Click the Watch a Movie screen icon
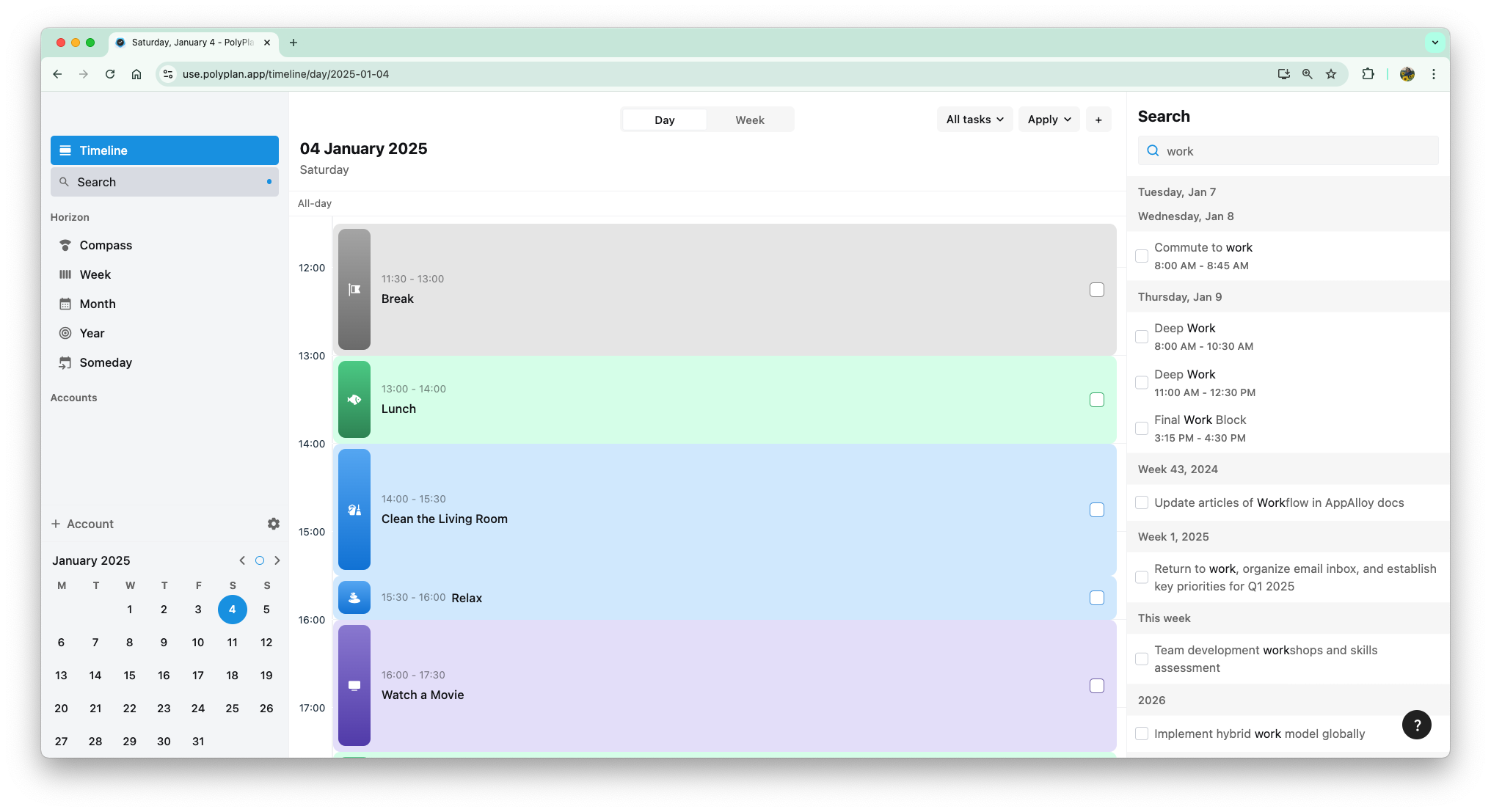1491x812 pixels. click(x=354, y=686)
